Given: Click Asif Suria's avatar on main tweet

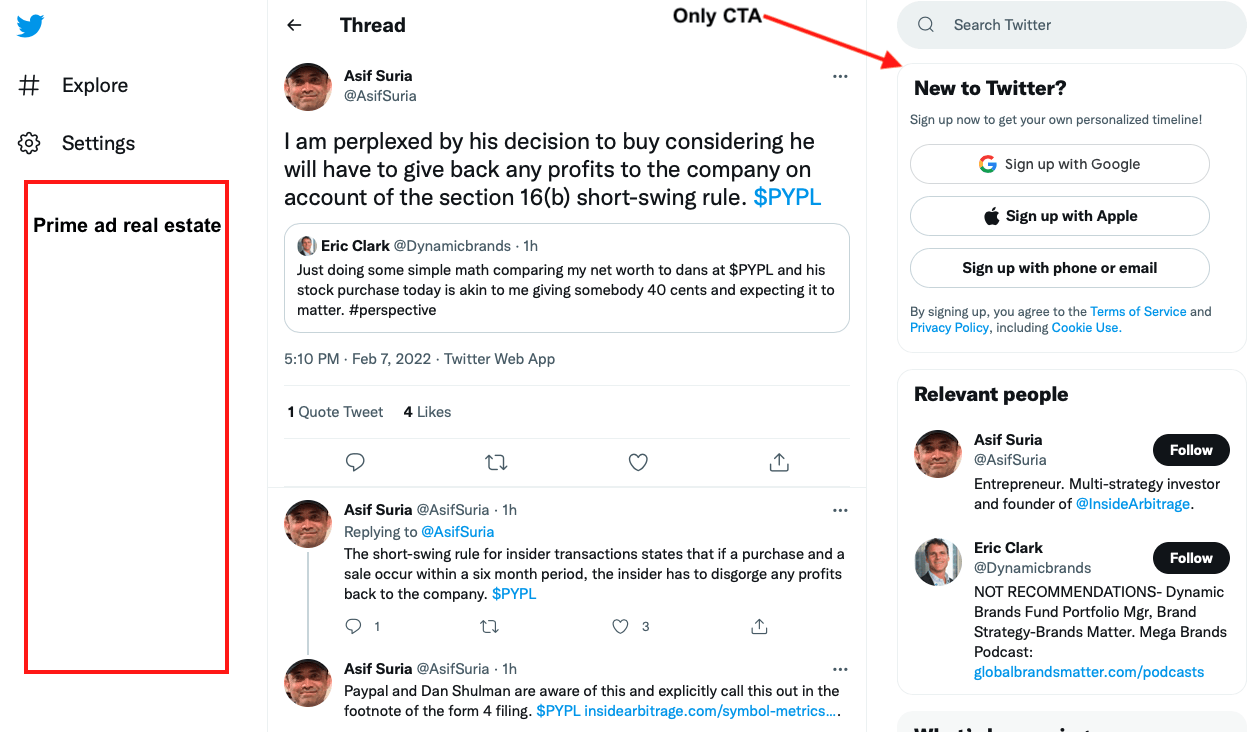Looking at the screenshot, I should [308, 87].
